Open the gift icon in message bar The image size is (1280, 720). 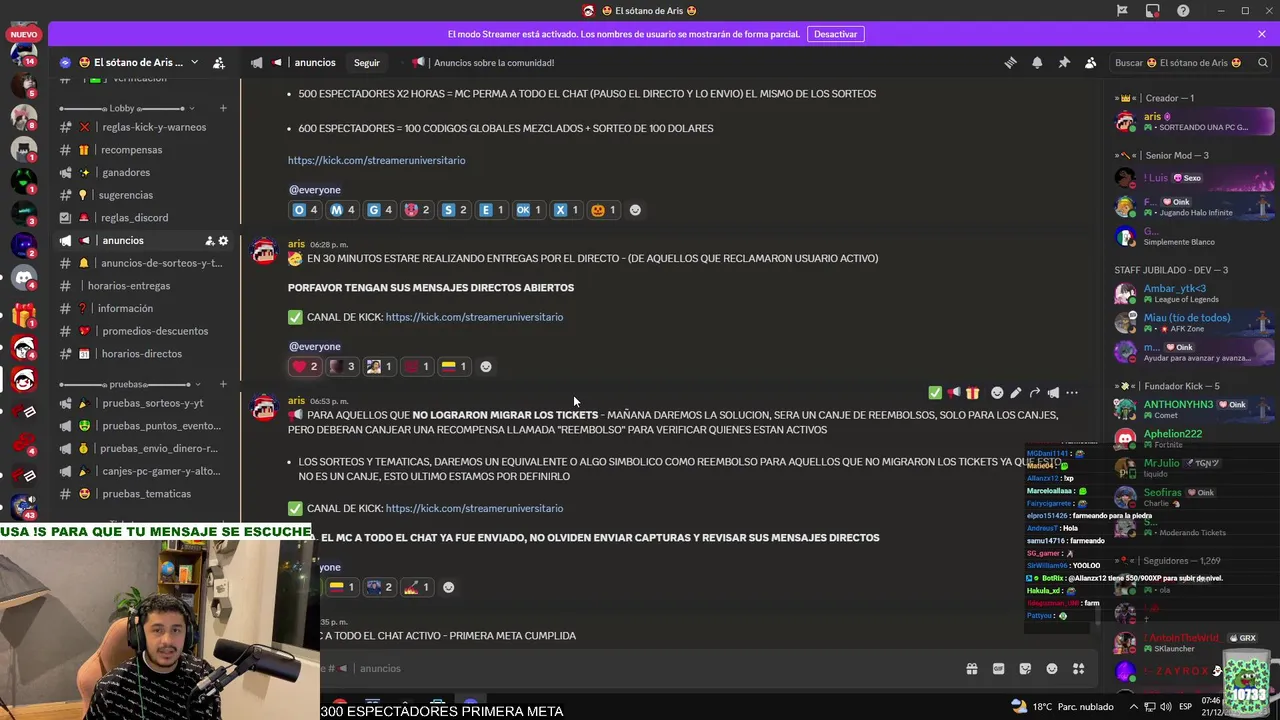971,668
